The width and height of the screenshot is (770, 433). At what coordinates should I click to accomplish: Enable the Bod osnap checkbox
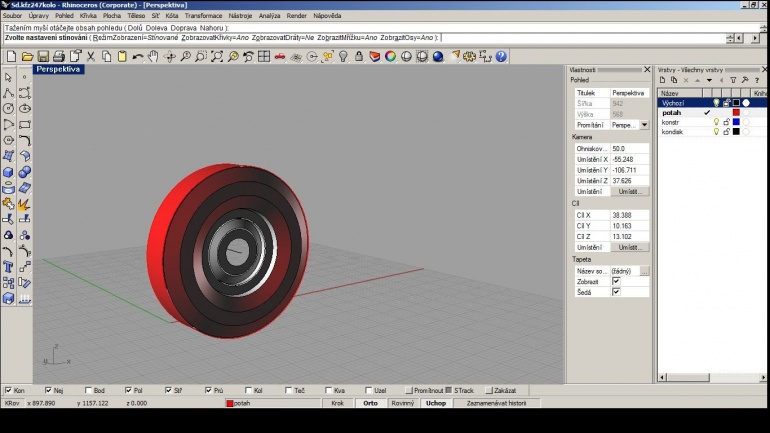click(88, 390)
